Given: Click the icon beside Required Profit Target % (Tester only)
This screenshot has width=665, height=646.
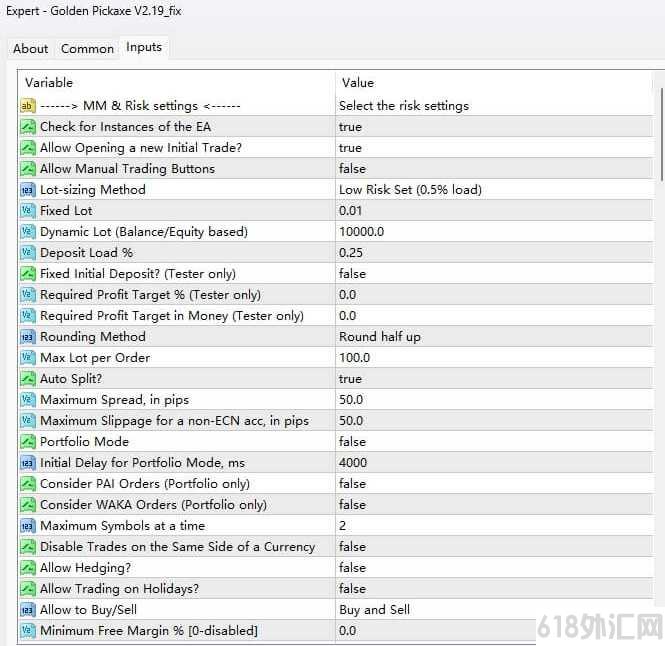Looking at the screenshot, I should pyautogui.click(x=28, y=295).
